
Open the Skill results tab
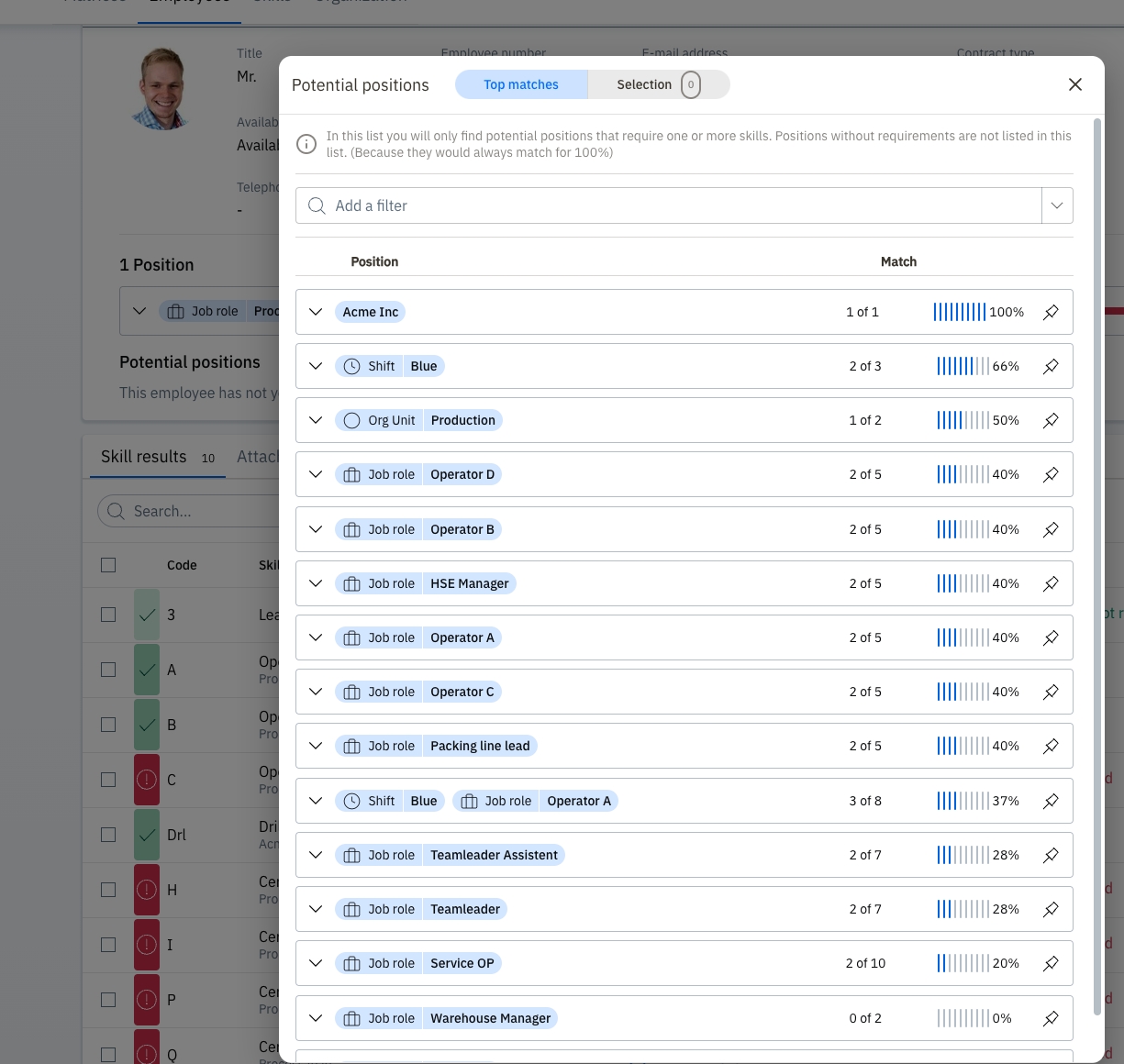pos(144,457)
